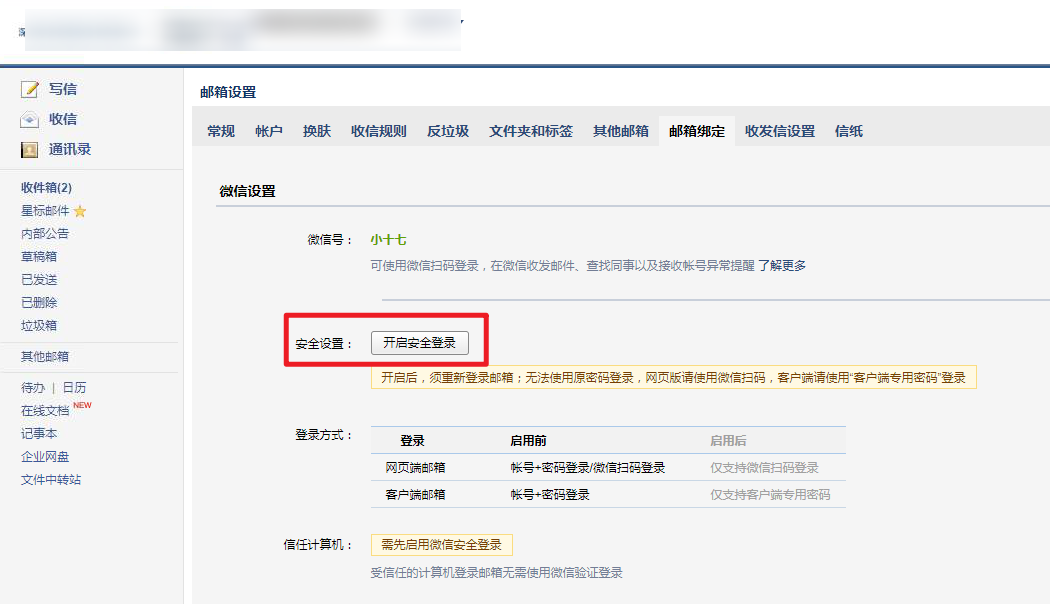Click the 启用后 column header

click(728, 441)
